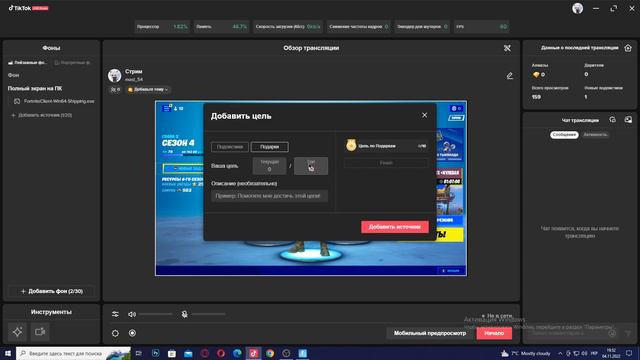Screen dimensions: 640x360
Task: Click the CPU usage indicator
Action: click(162, 27)
